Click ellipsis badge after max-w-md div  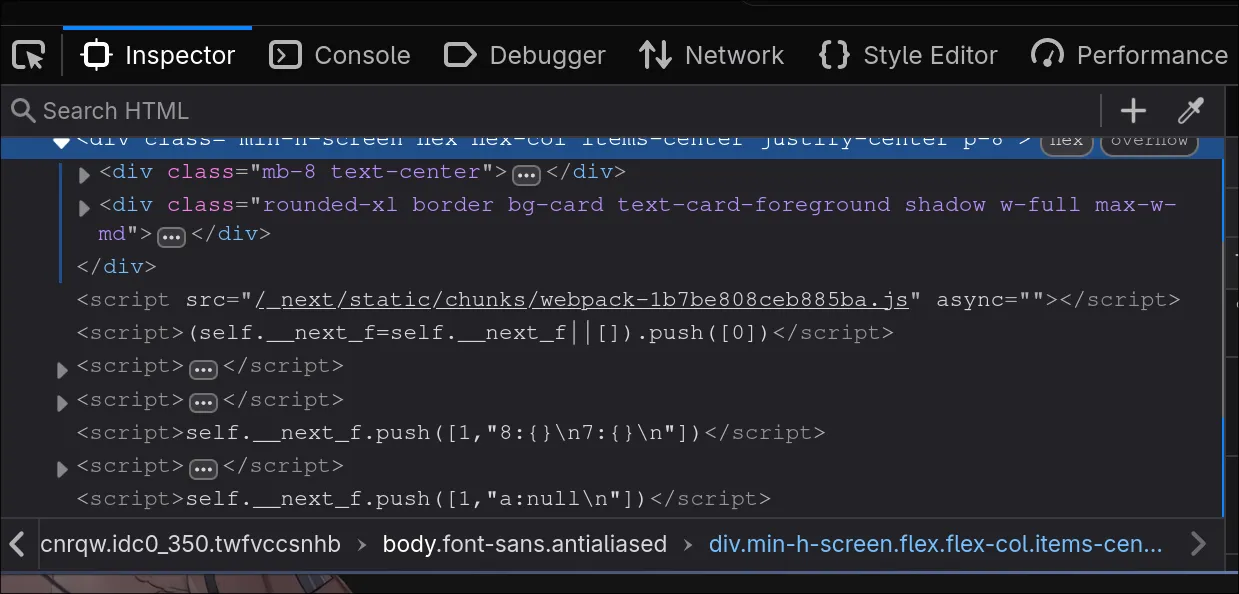(172, 237)
